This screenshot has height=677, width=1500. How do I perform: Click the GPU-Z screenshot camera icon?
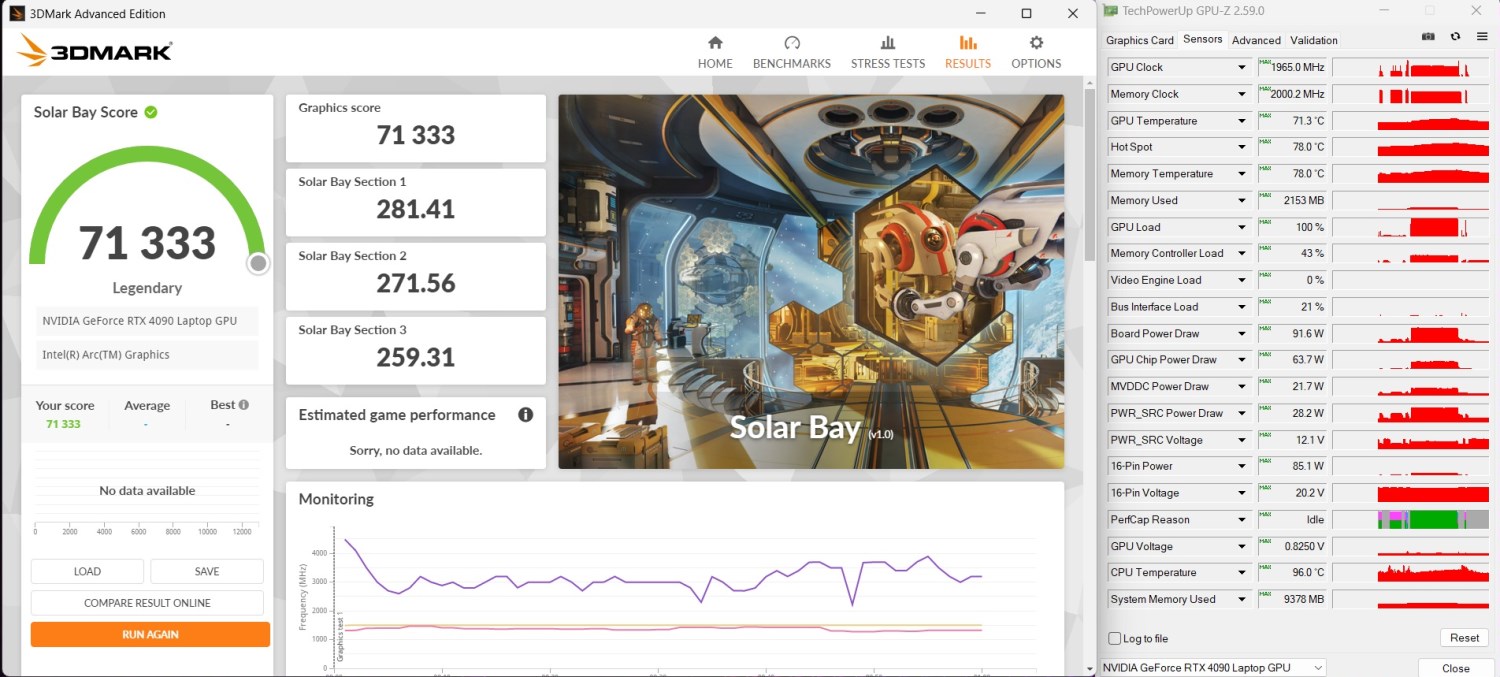tap(1428, 37)
